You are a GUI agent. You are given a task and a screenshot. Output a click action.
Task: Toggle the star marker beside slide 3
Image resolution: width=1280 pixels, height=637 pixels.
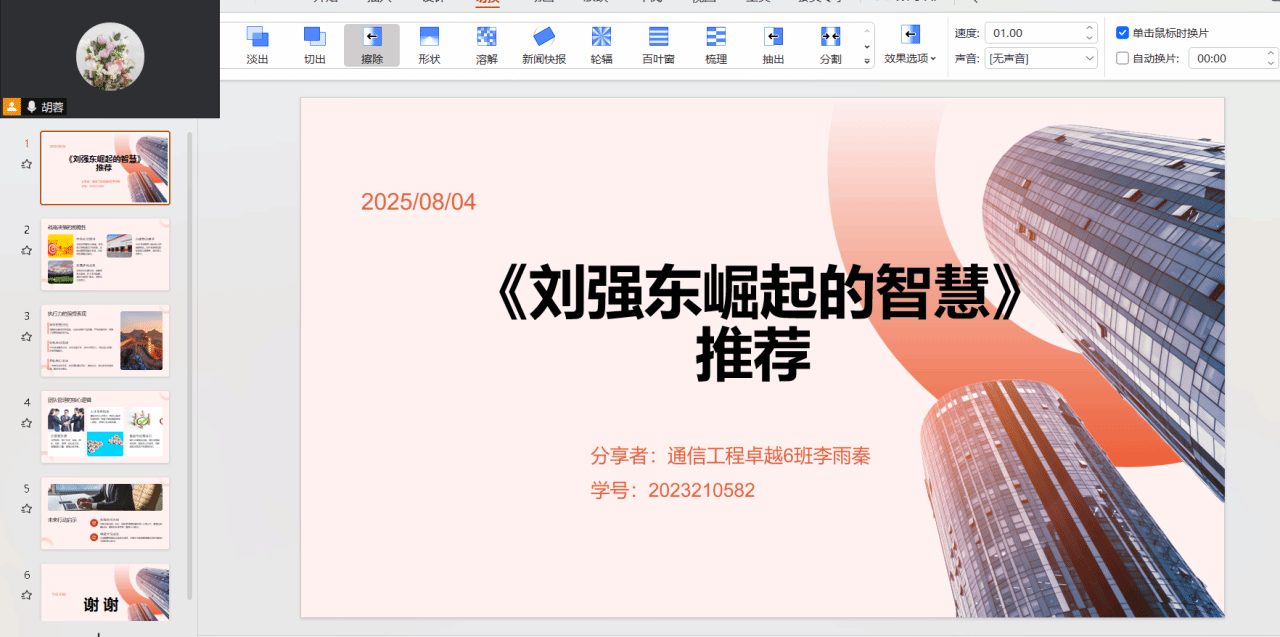(x=27, y=337)
